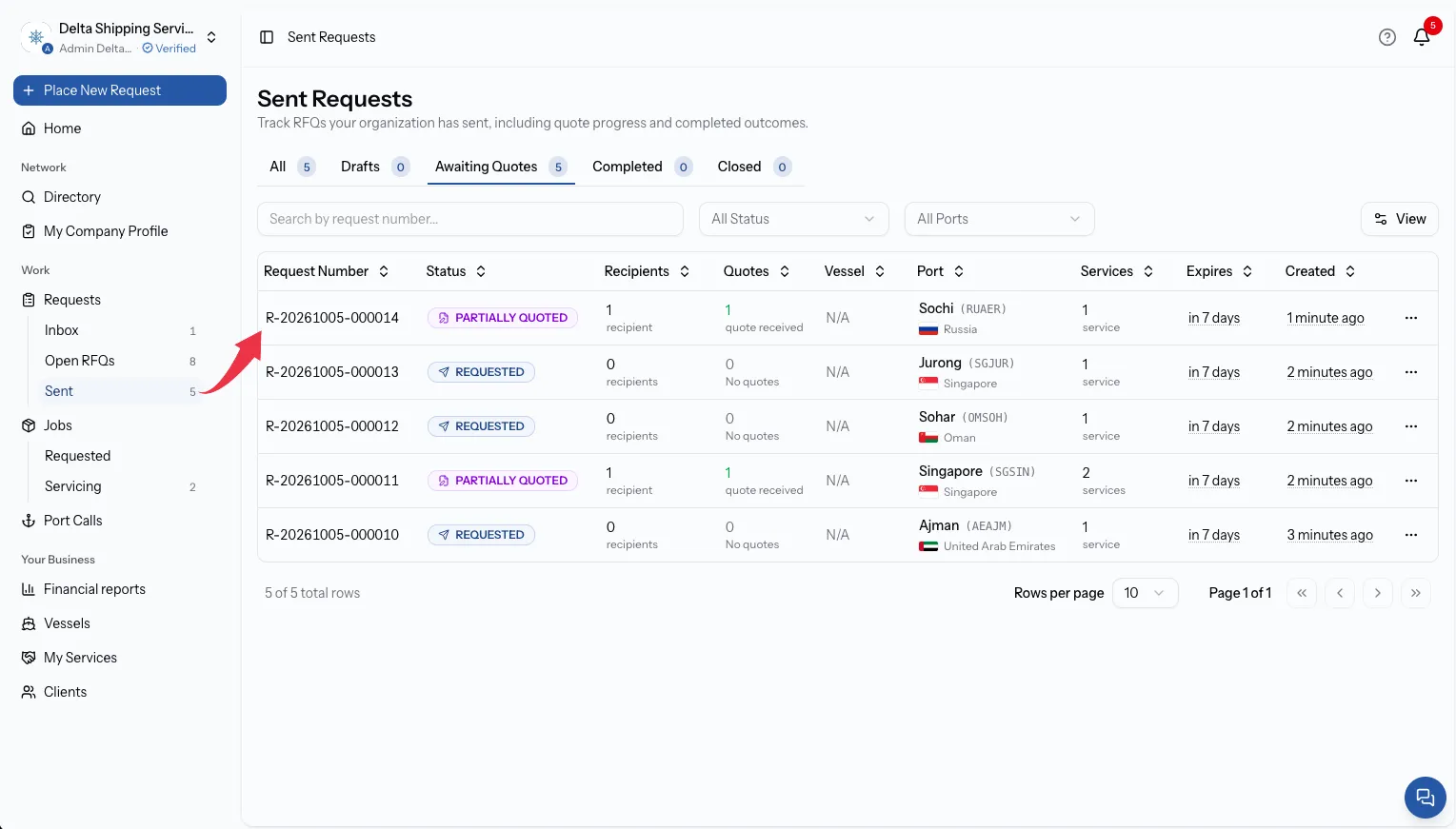This screenshot has height=829, width=1456.
Task: Switch to the Closed tab
Action: [754, 167]
